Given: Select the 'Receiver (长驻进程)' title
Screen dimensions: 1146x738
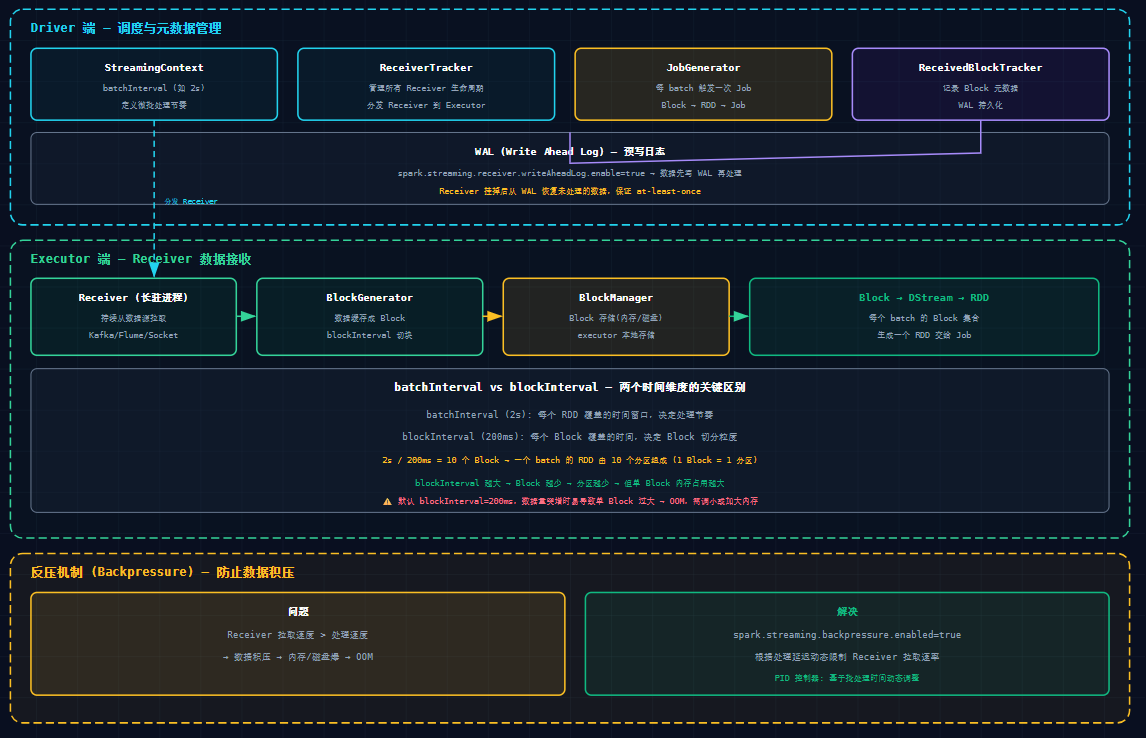Looking at the screenshot, I should (133, 297).
